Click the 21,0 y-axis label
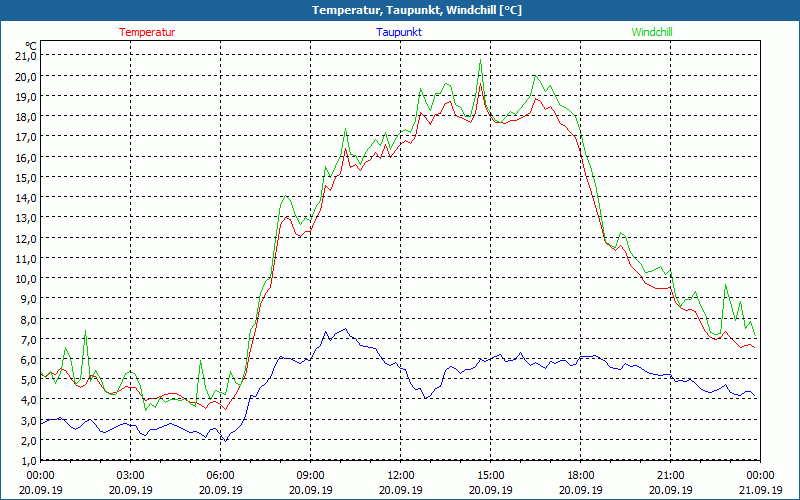This screenshot has height=500, width=800. pos(26,56)
